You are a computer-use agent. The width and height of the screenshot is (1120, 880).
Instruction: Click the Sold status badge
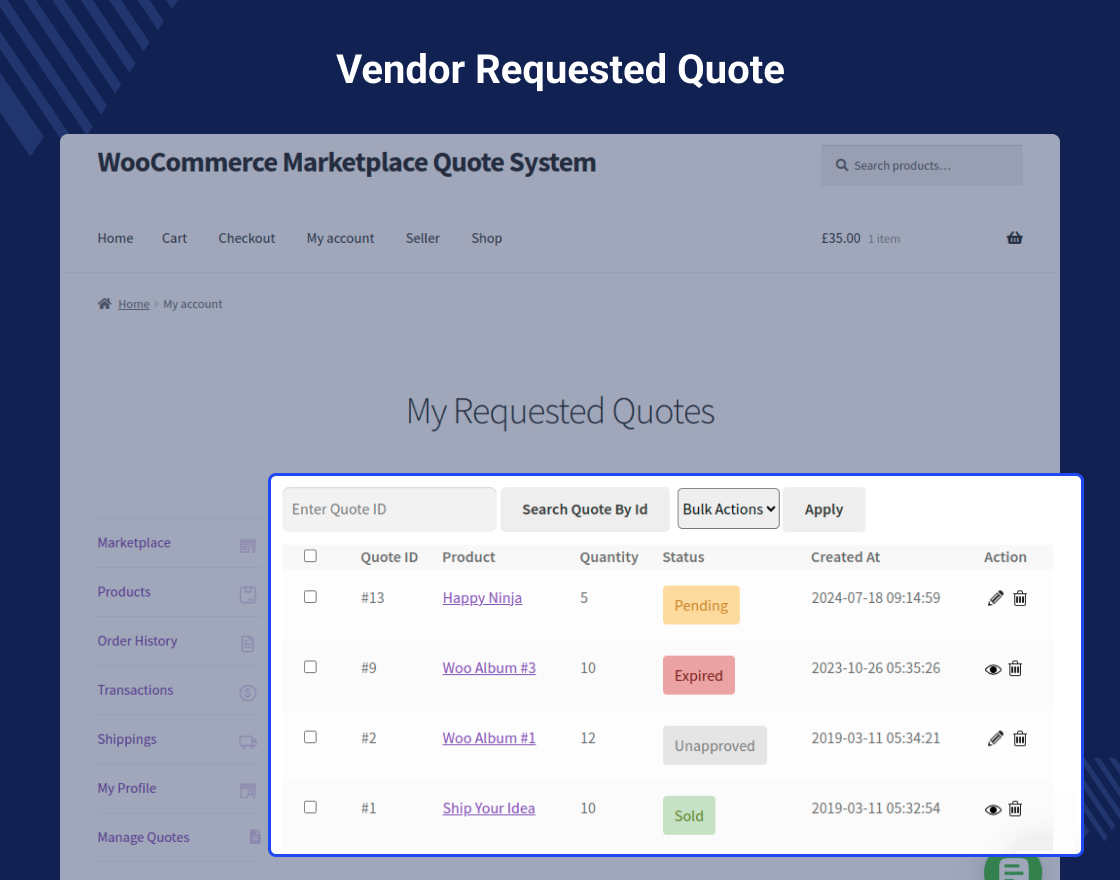[689, 815]
